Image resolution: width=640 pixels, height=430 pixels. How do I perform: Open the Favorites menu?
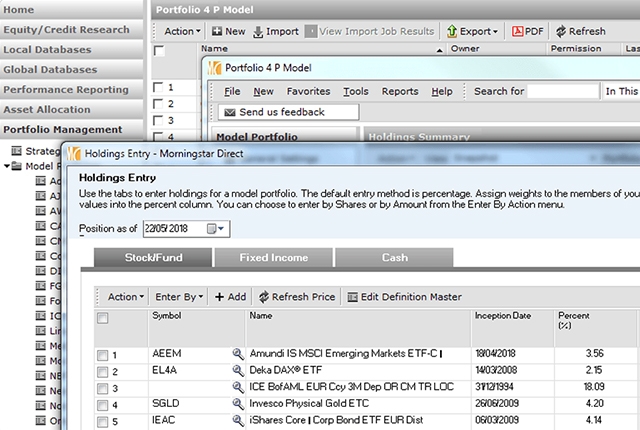(308, 91)
